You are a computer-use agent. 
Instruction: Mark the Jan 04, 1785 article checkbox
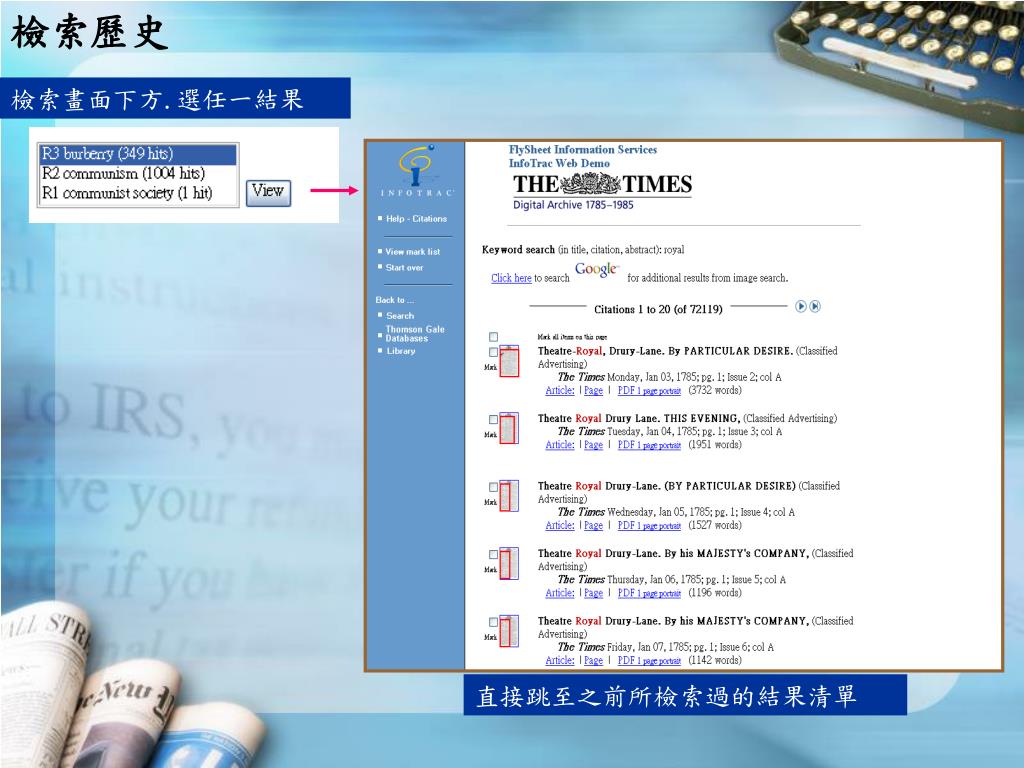pyautogui.click(x=494, y=419)
